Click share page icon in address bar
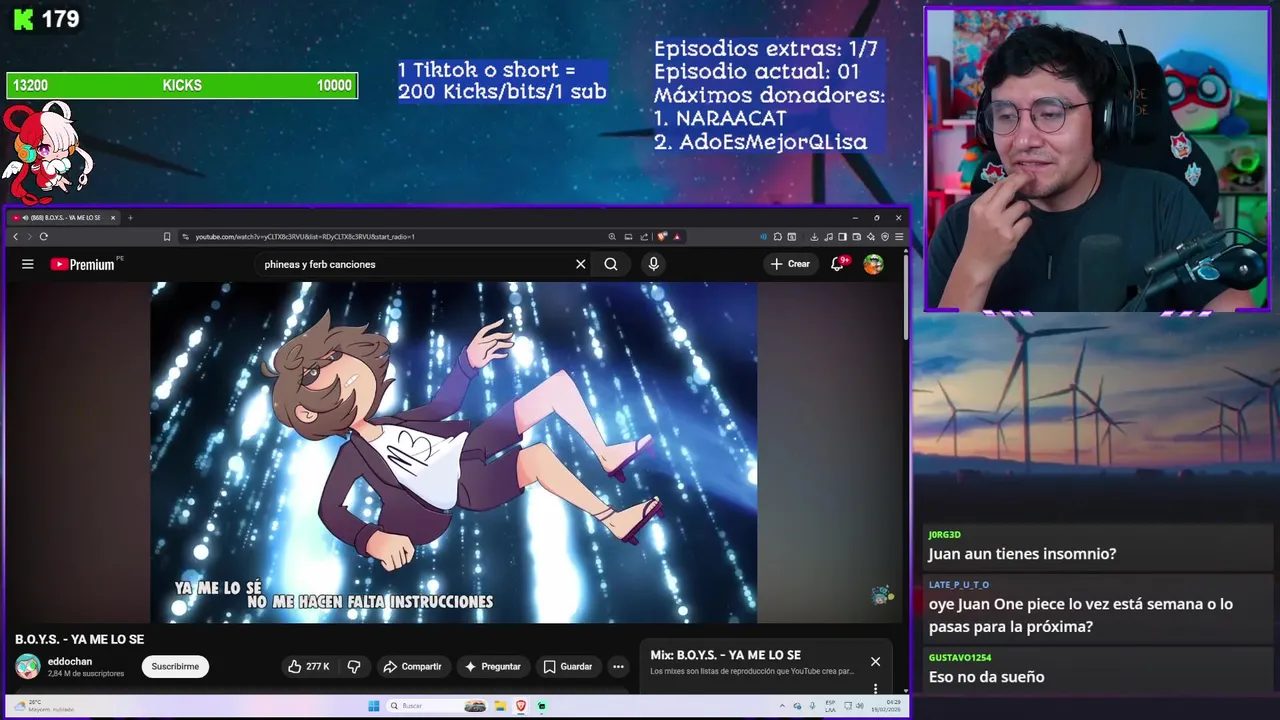Image resolution: width=1280 pixels, height=720 pixels. click(644, 237)
